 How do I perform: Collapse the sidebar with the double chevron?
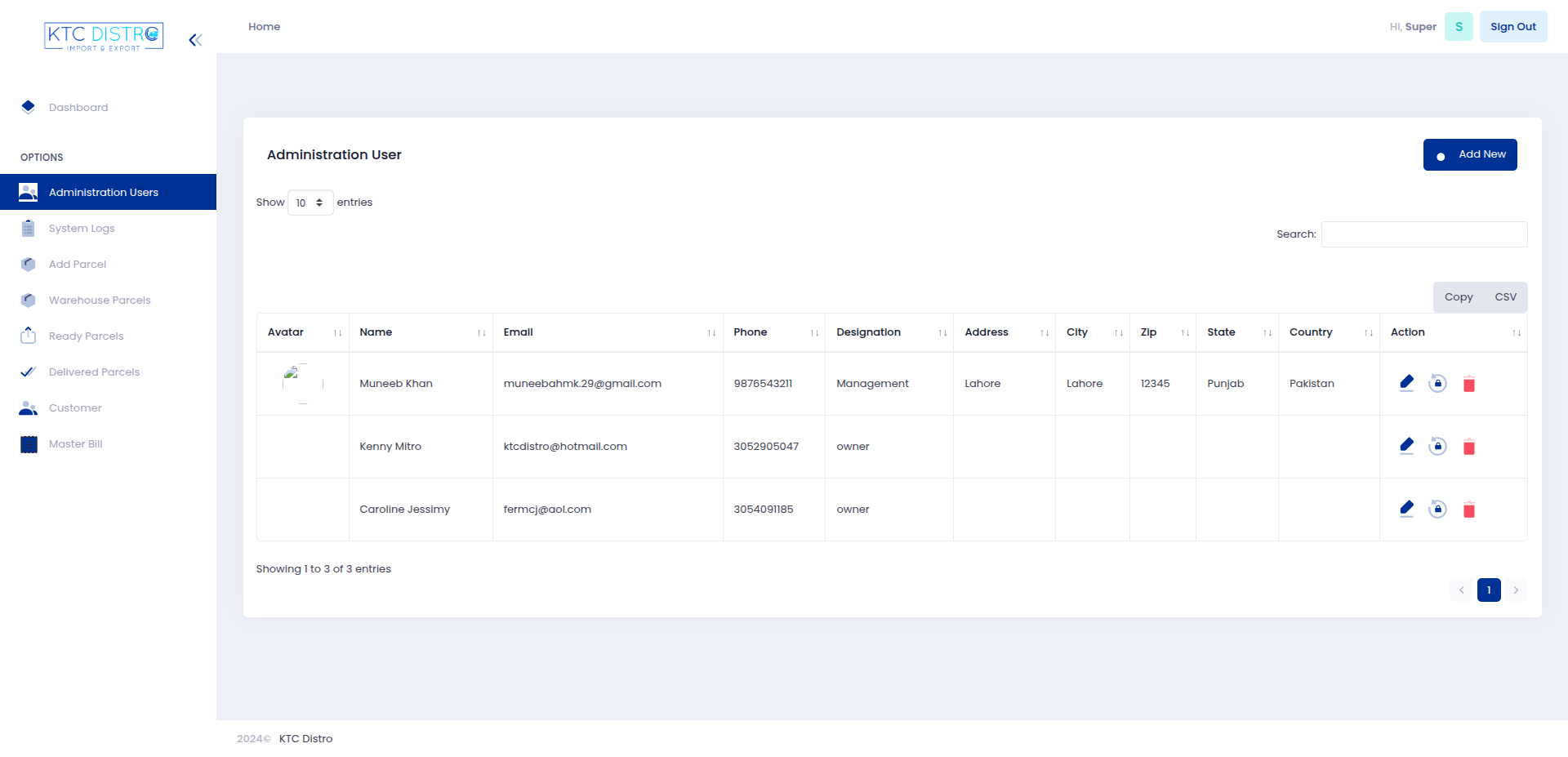[194, 39]
